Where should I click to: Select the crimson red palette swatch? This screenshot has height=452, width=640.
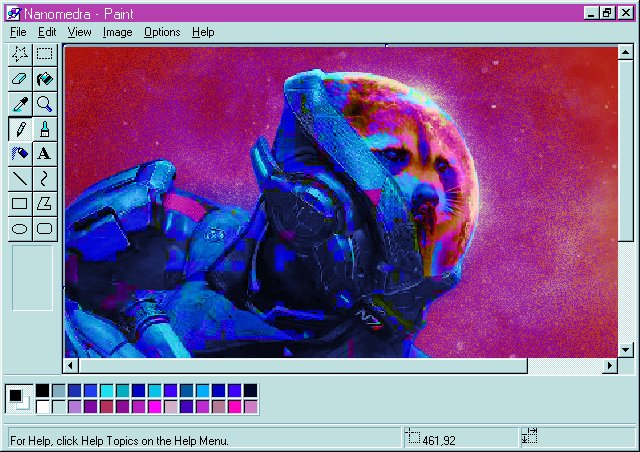pos(107,407)
